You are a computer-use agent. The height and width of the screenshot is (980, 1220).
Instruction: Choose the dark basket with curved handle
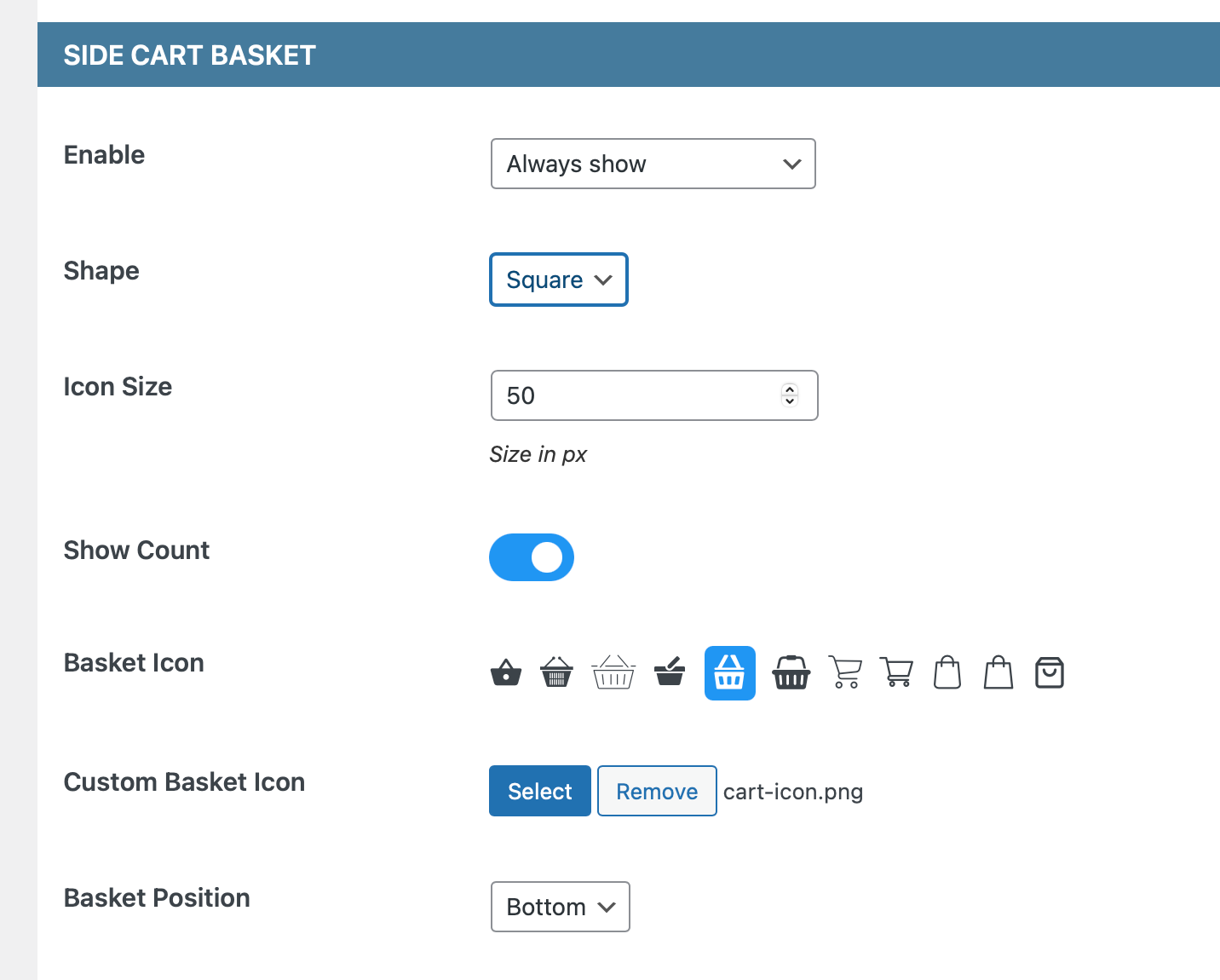(x=791, y=673)
